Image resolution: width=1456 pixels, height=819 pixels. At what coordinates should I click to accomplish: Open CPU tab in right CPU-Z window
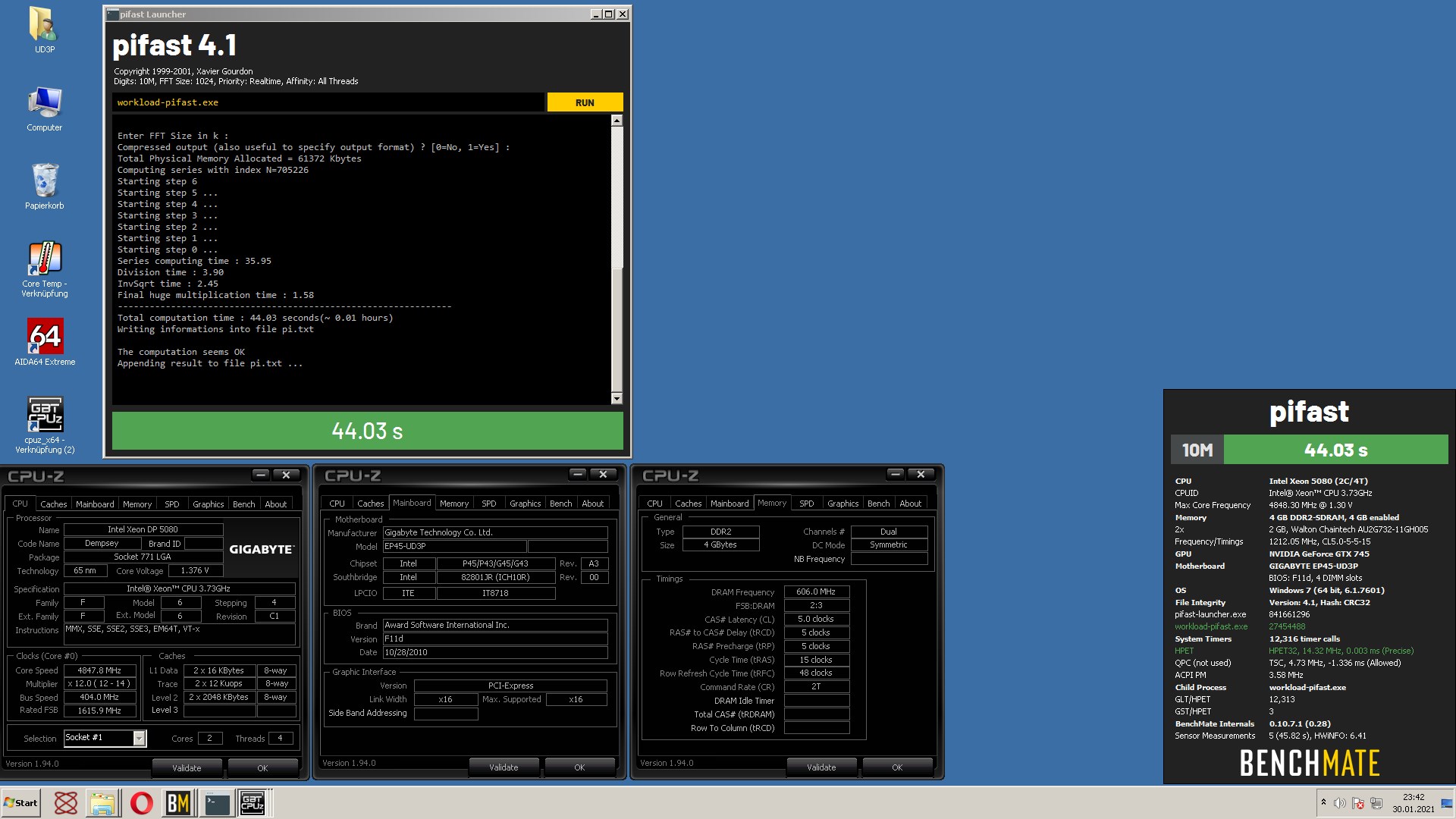pyautogui.click(x=654, y=504)
